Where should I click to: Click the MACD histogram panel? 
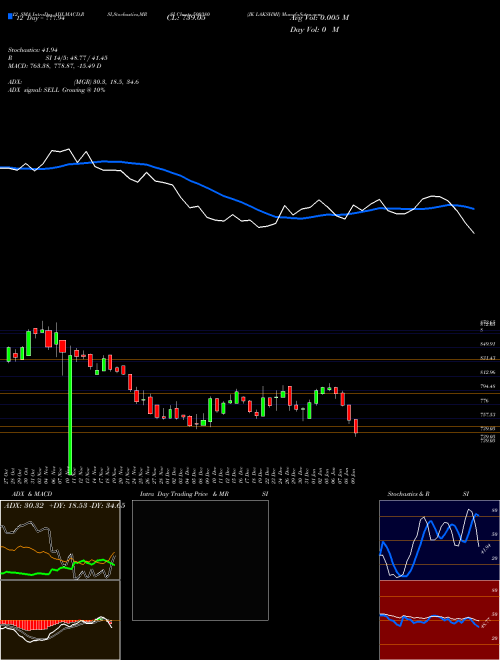click(60, 620)
